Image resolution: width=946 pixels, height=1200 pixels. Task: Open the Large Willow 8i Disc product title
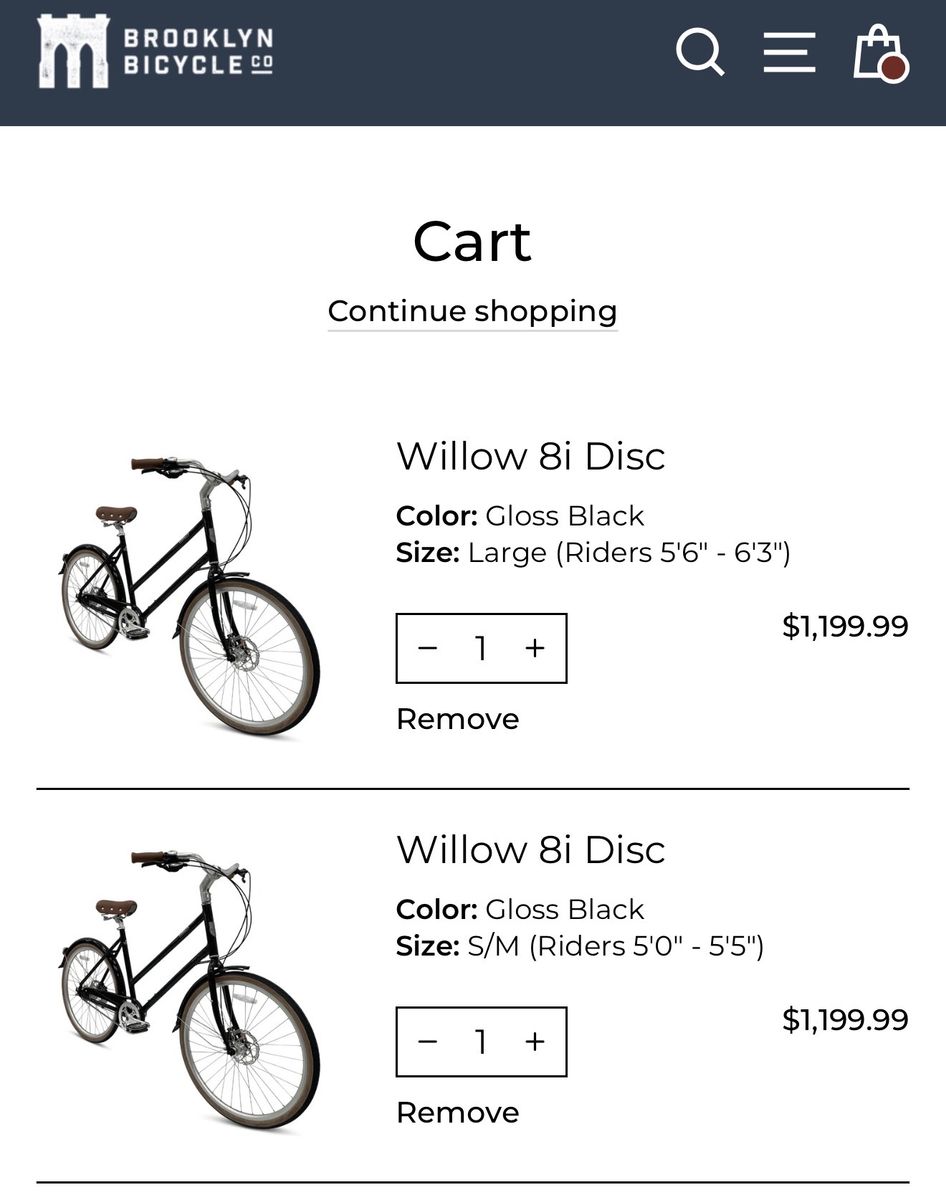(531, 457)
